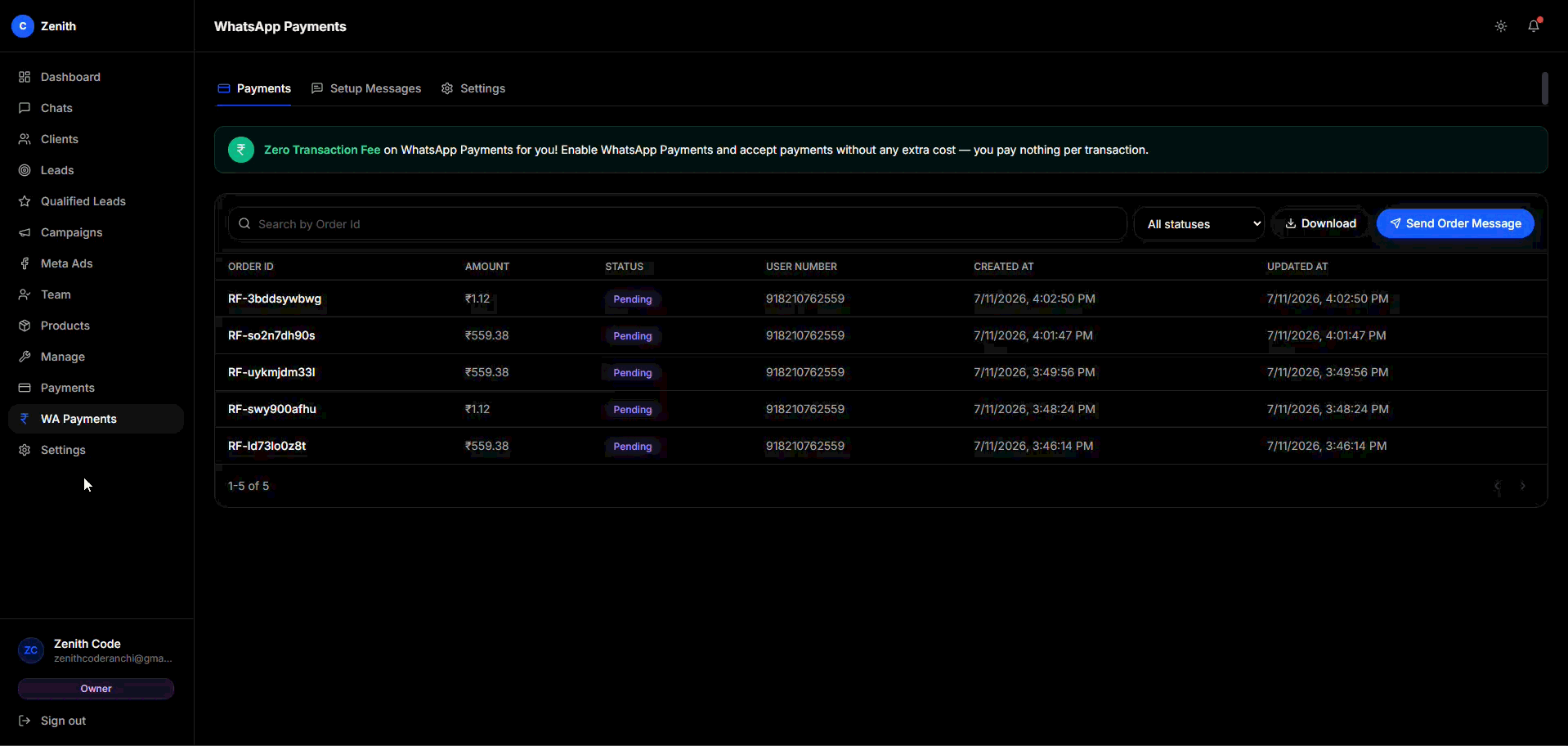This screenshot has height=746, width=1568.
Task: Click AMOUNT column header
Action: (487, 267)
